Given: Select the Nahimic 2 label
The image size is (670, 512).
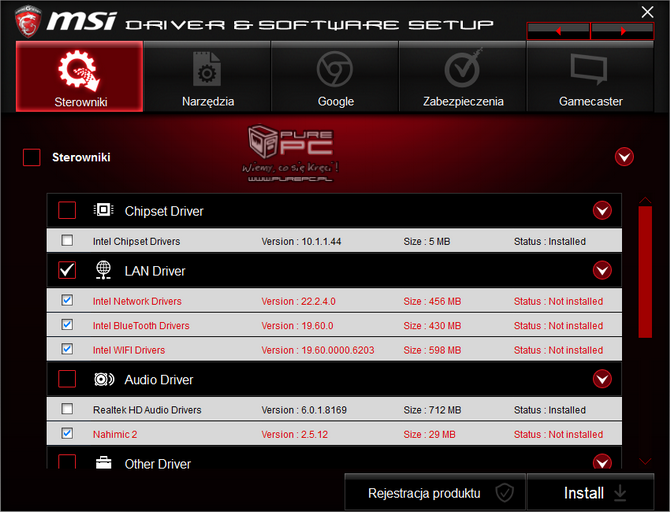Looking at the screenshot, I should pos(115,434).
